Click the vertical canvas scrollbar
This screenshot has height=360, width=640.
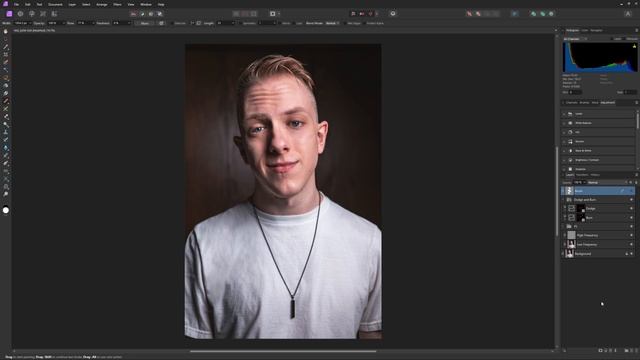(556, 191)
